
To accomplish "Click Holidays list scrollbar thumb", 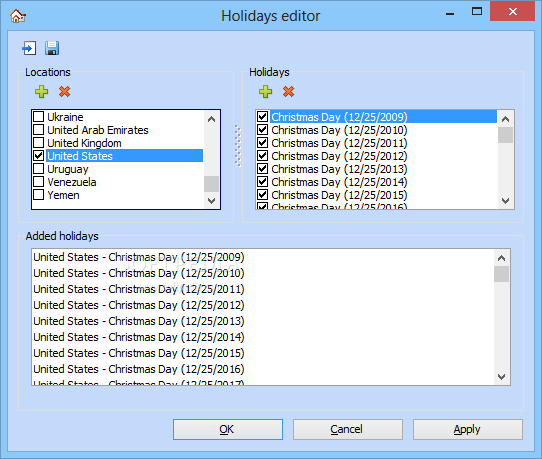I will tap(505, 135).
